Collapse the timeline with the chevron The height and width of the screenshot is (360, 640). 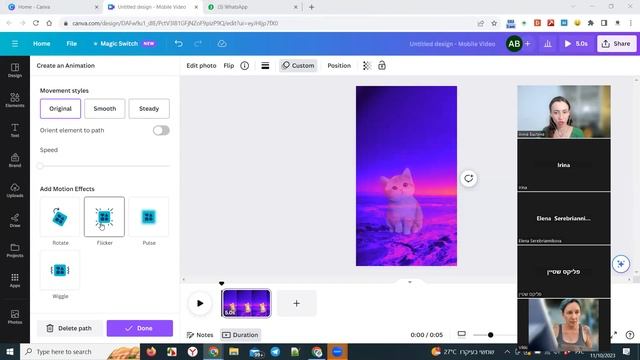click(410, 282)
